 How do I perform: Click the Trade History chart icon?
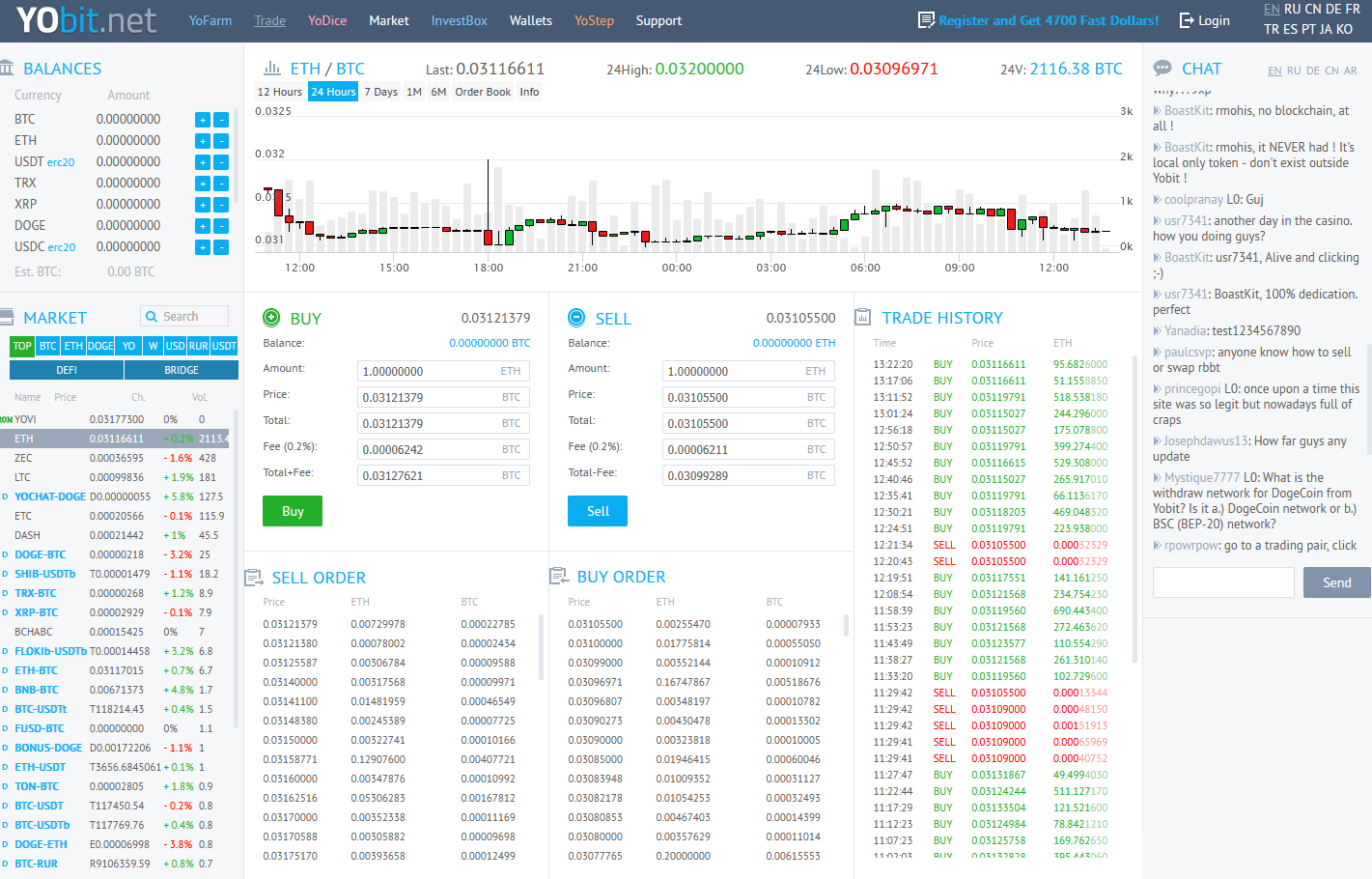click(x=862, y=317)
